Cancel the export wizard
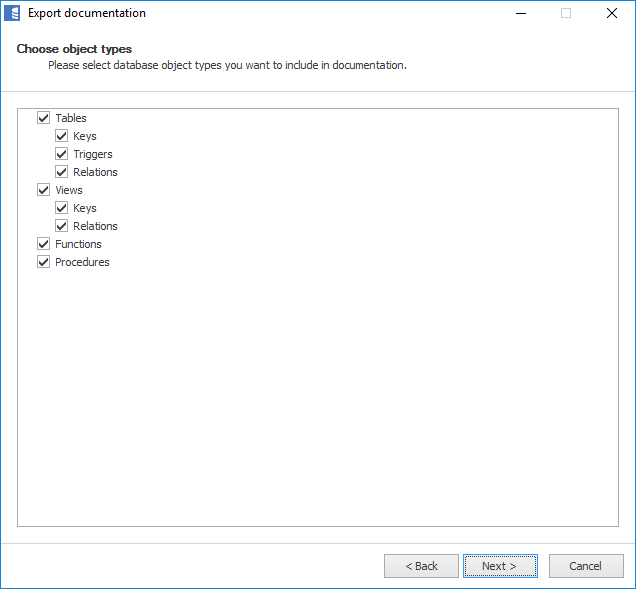Image resolution: width=636 pixels, height=589 pixels. pyautogui.click(x=586, y=566)
